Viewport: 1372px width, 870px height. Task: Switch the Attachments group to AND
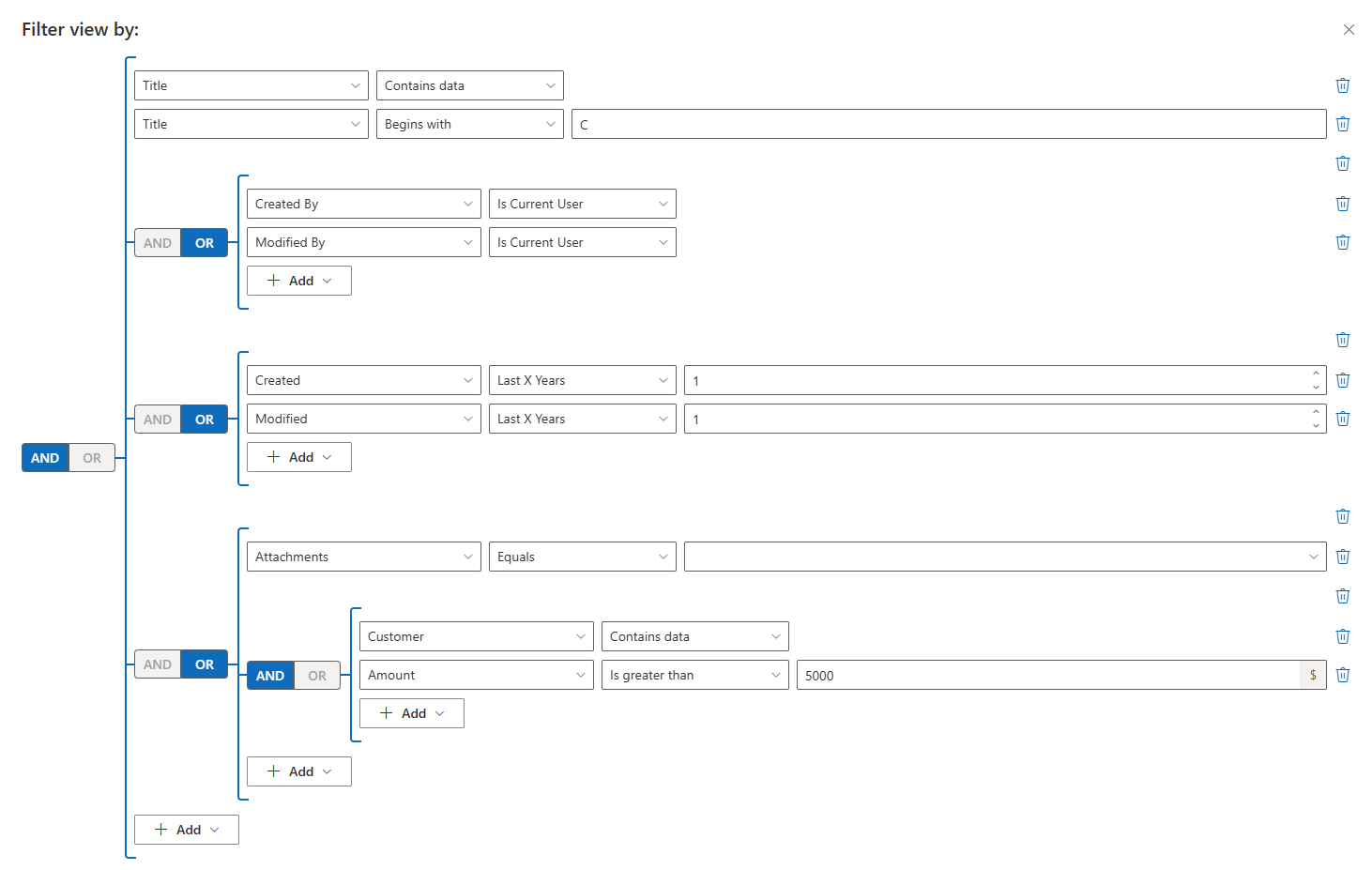pyautogui.click(x=158, y=664)
